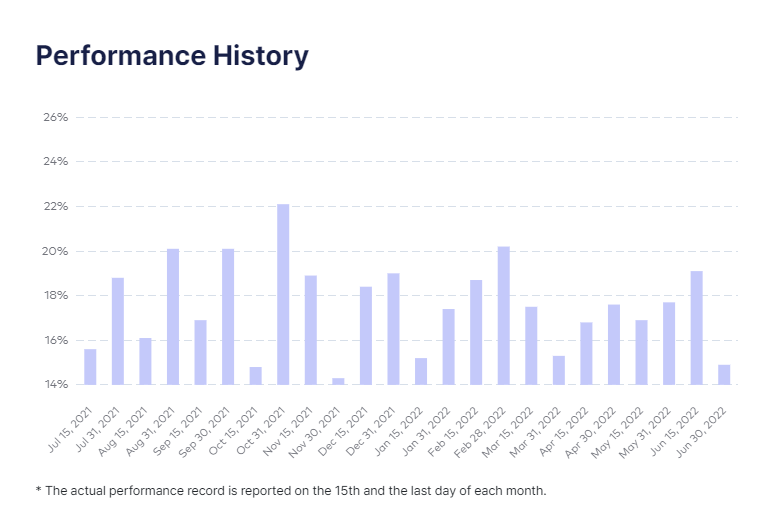Viewport: 776px width, 518px height.
Task: Click the 20% y-axis label
Action: (55, 251)
